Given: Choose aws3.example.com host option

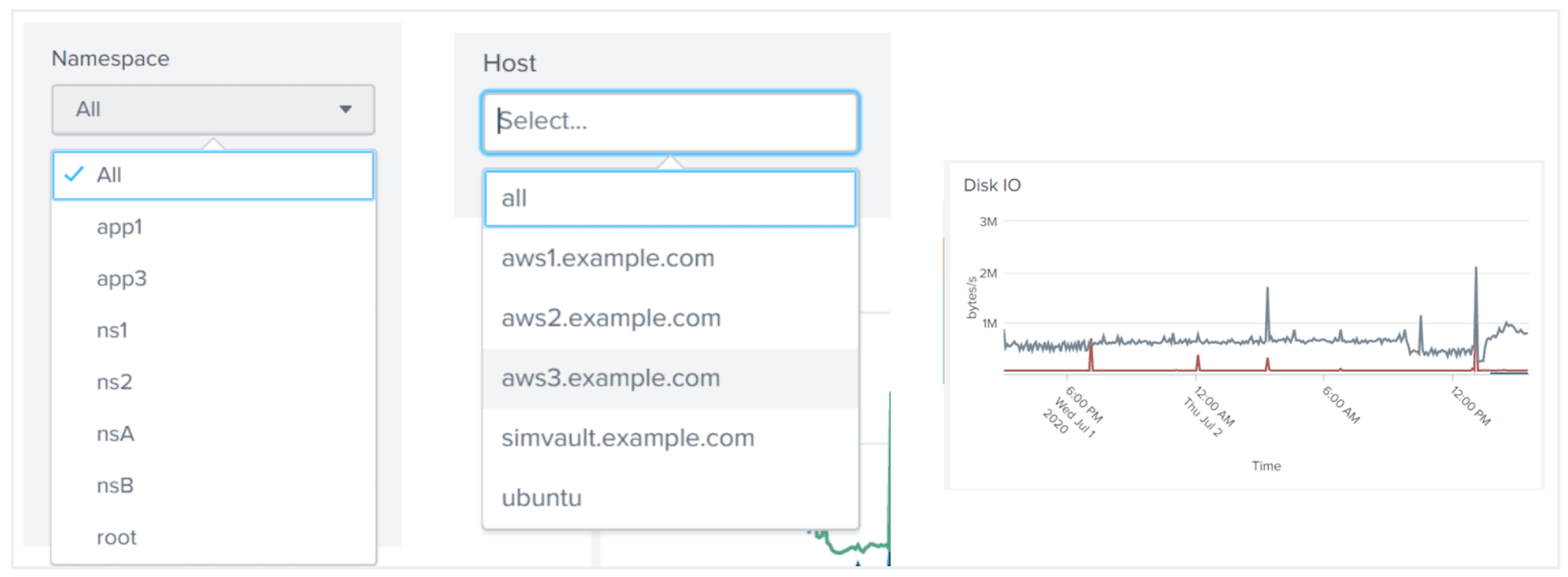Looking at the screenshot, I should [x=610, y=378].
